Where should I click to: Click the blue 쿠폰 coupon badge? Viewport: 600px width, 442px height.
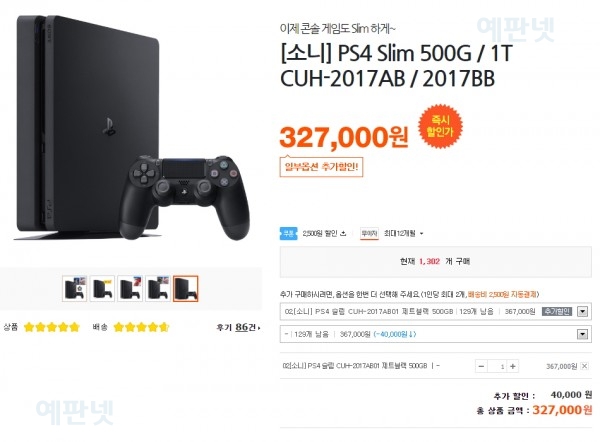click(x=289, y=233)
